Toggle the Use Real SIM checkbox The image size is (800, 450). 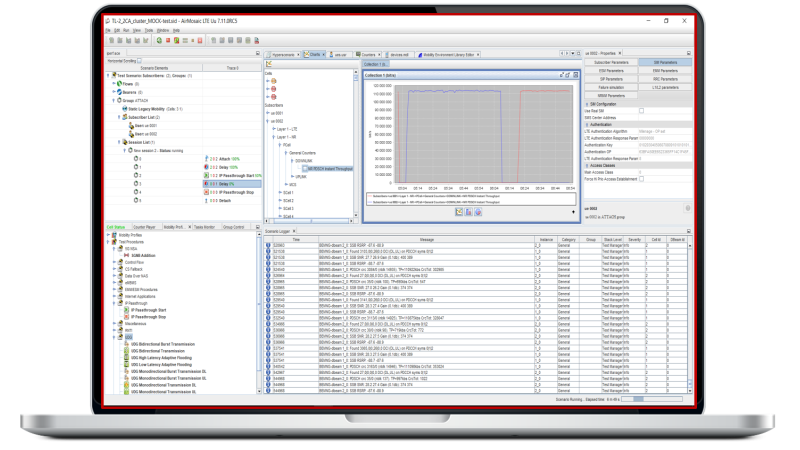pyautogui.click(x=641, y=111)
